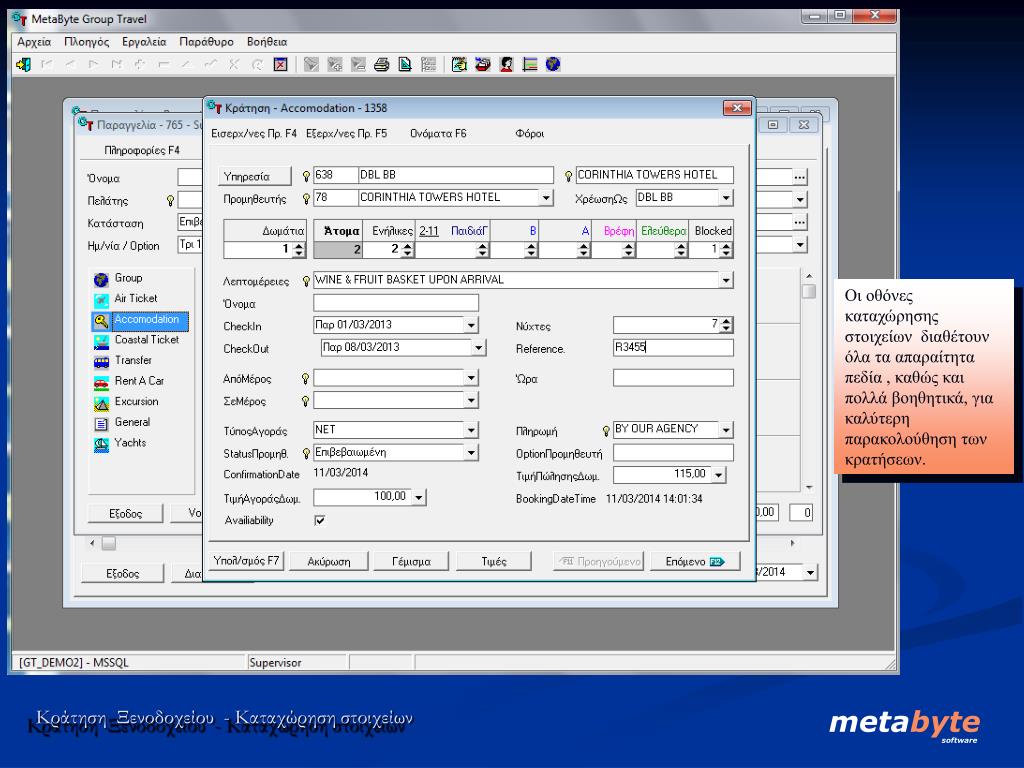Click the grayed filter funnel toolbar icon

tap(312, 65)
